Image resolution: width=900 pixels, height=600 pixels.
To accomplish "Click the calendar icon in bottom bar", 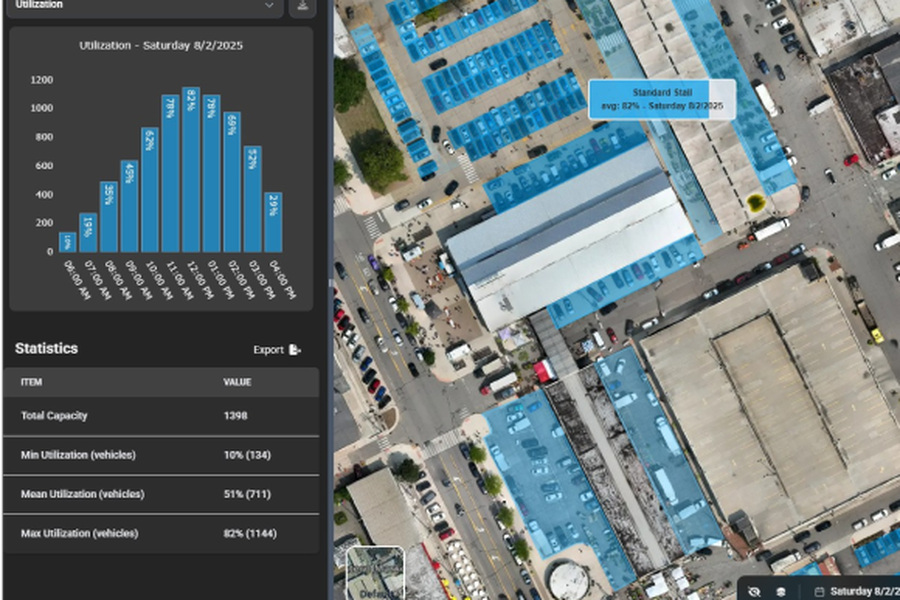I will (x=819, y=592).
